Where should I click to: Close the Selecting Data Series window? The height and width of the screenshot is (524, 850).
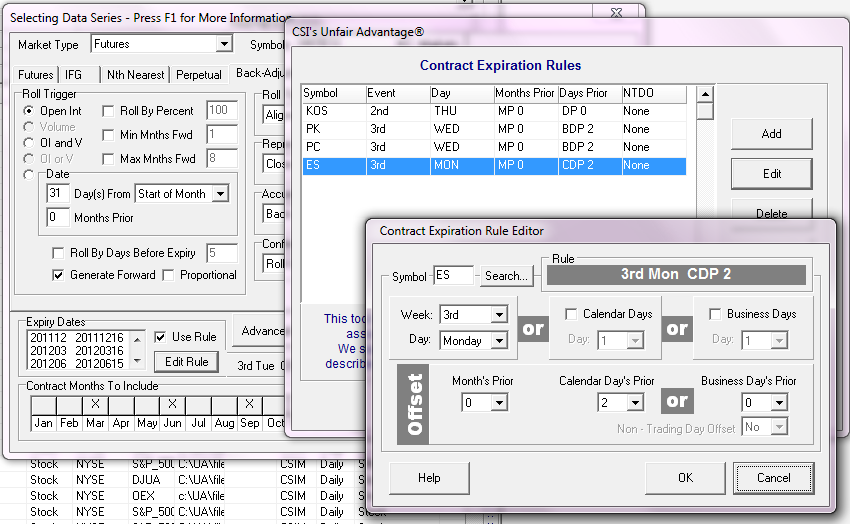[616, 12]
